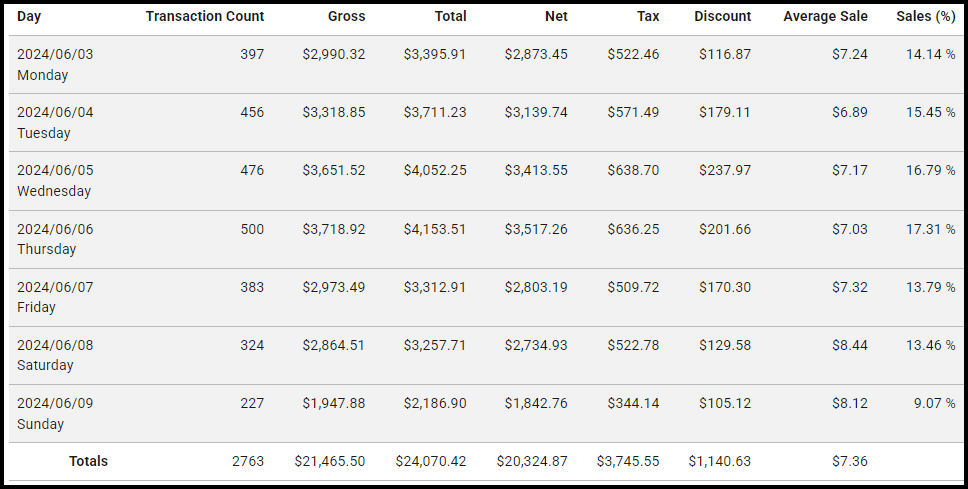Select the 2024/06/08 Saturday row

(x=55, y=355)
